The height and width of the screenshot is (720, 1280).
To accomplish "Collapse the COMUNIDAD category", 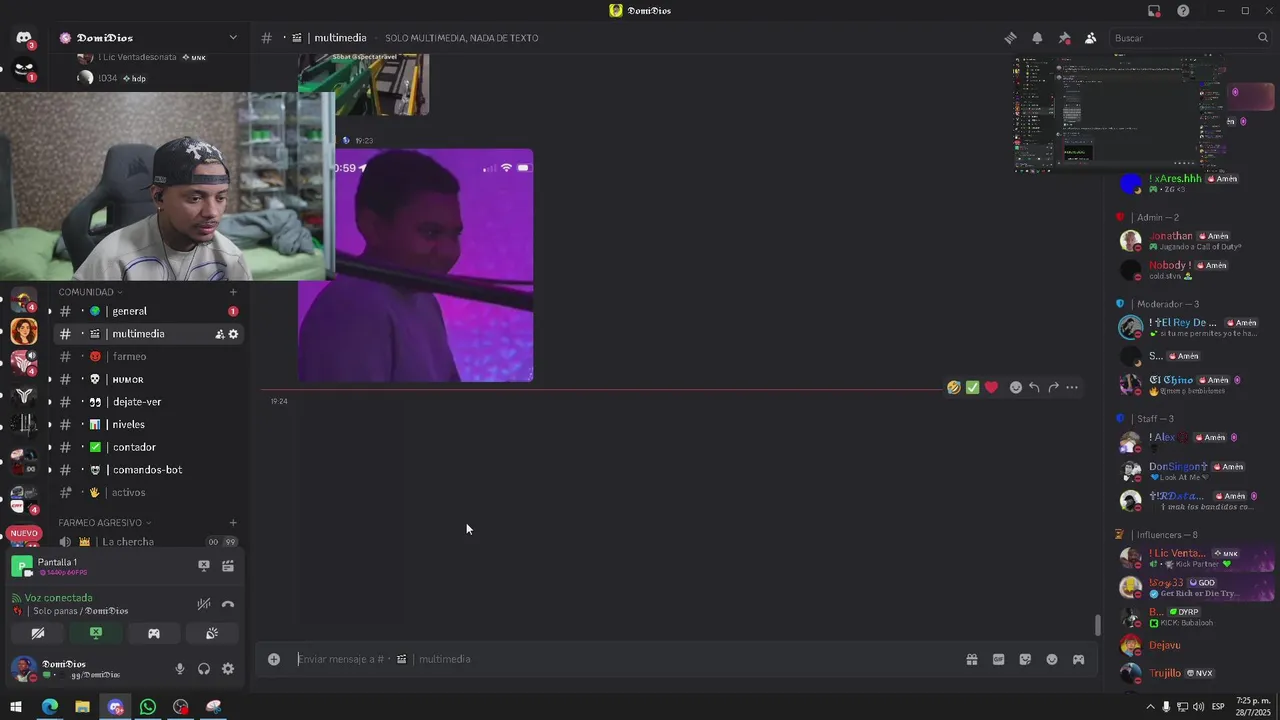I will pyautogui.click(x=90, y=292).
